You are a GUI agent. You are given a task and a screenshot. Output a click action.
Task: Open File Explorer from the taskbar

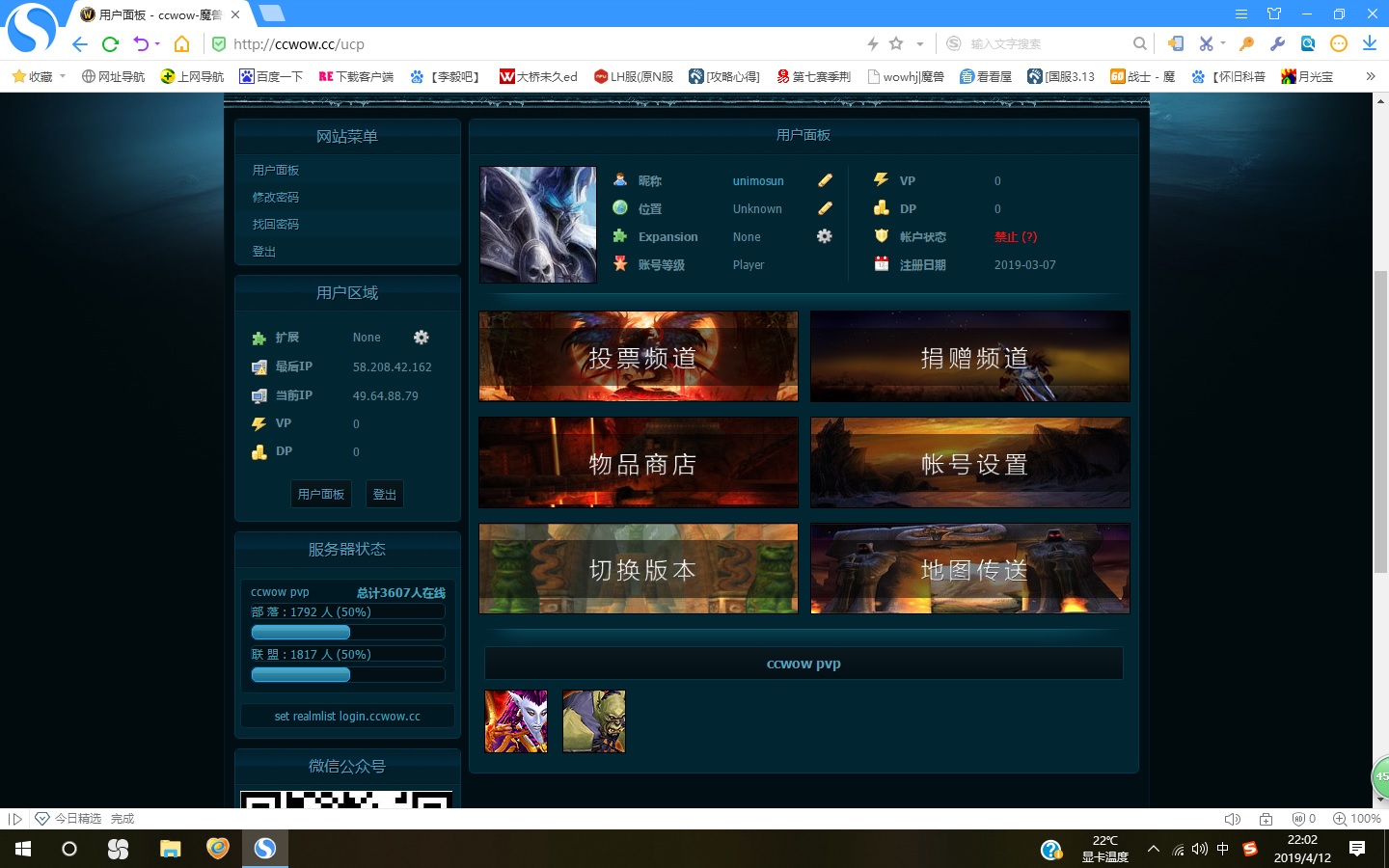(x=171, y=849)
